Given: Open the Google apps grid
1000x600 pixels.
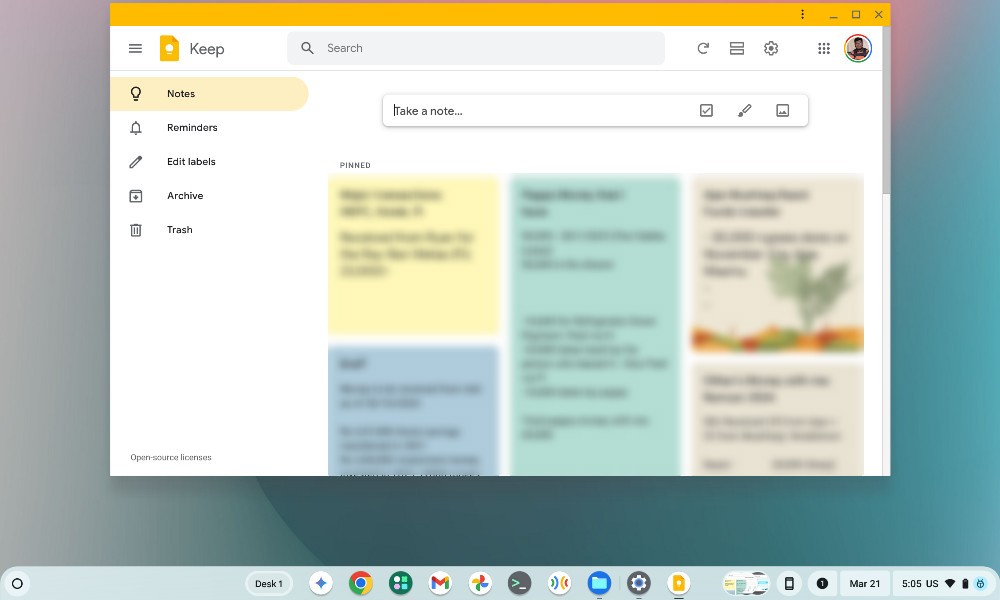Looking at the screenshot, I should [x=823, y=48].
